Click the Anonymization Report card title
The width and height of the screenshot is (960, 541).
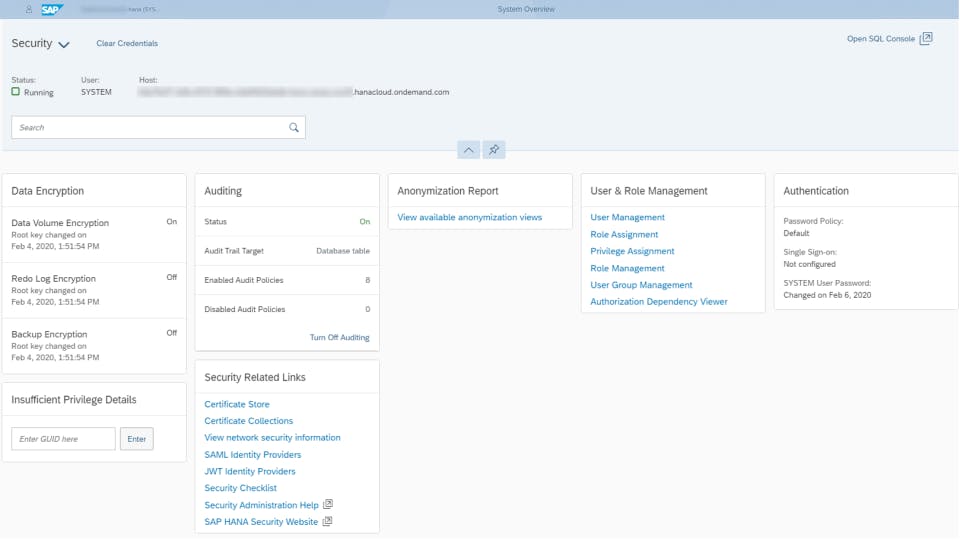(448, 191)
